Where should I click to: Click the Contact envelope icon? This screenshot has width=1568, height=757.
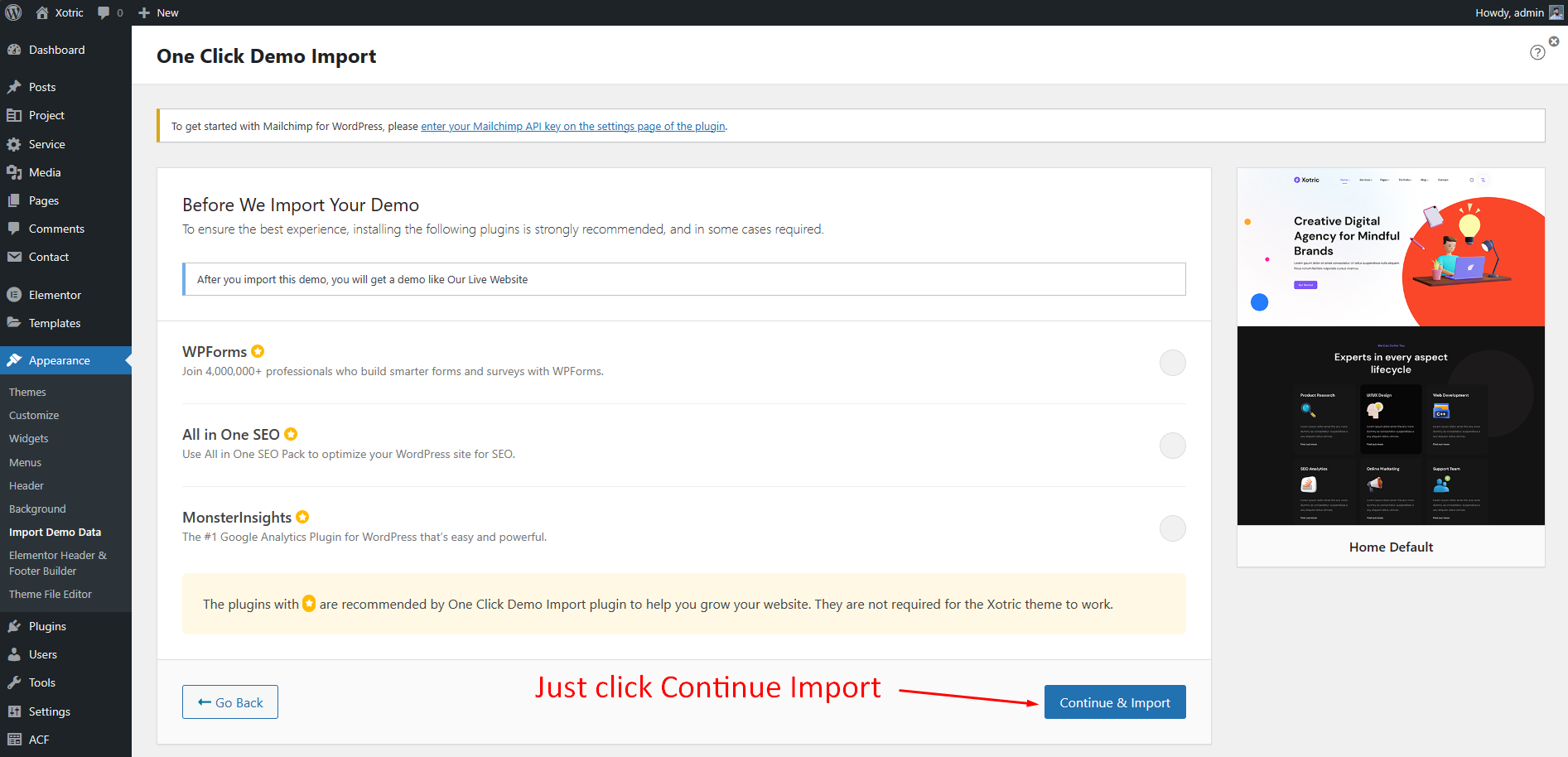14,257
